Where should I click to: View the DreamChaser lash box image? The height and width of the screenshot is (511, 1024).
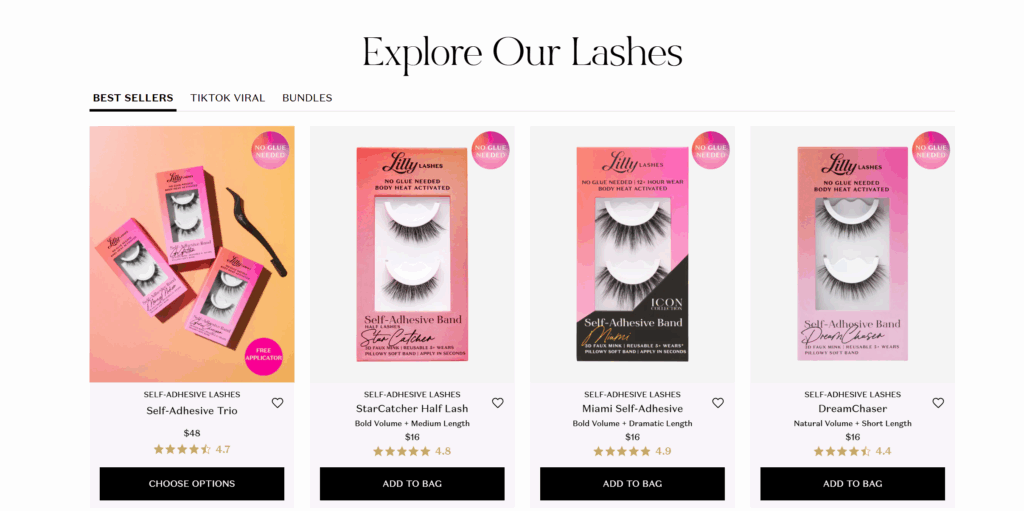pyautogui.click(x=852, y=254)
